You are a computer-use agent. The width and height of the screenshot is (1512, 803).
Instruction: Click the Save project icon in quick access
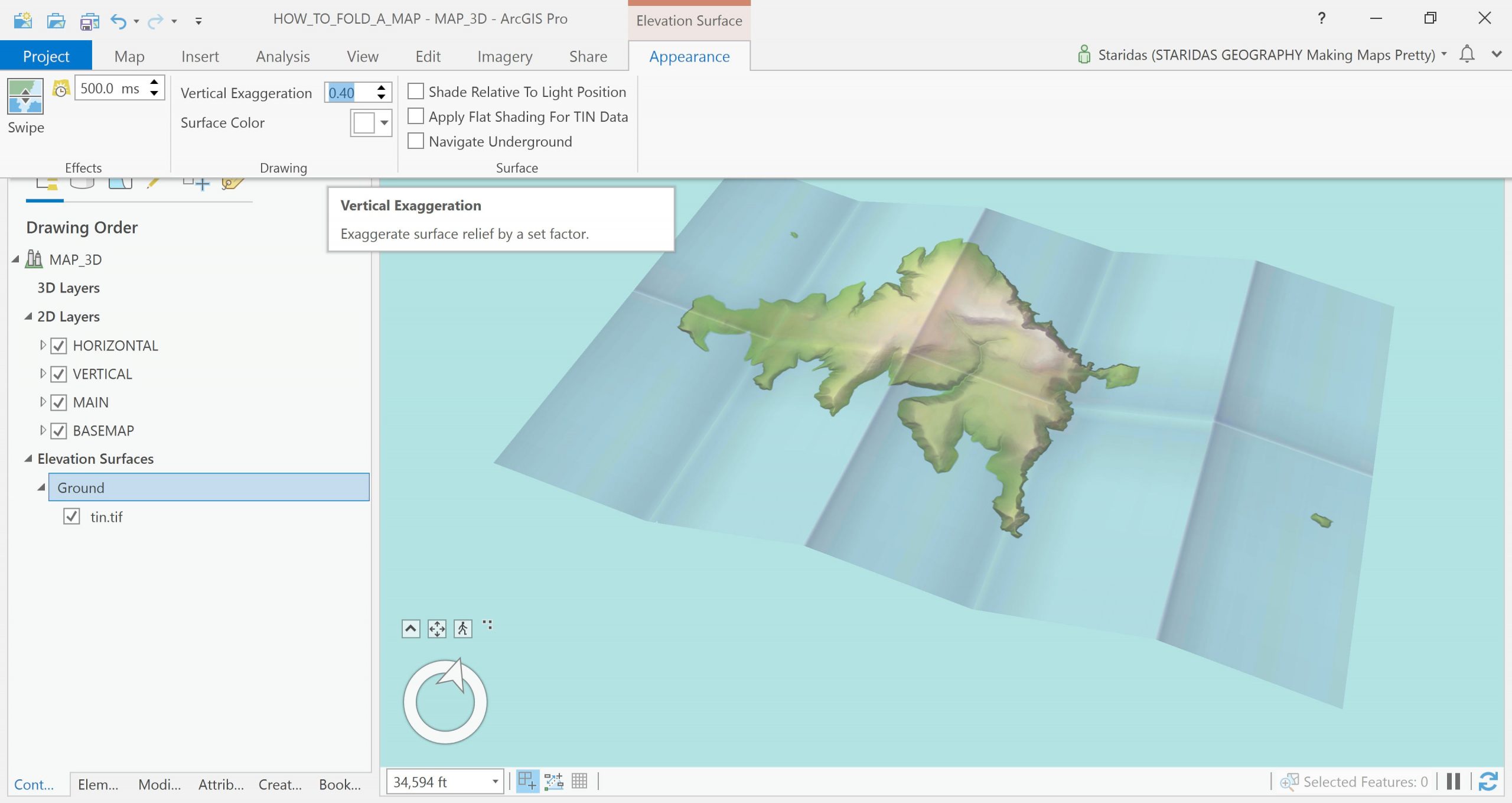89,21
